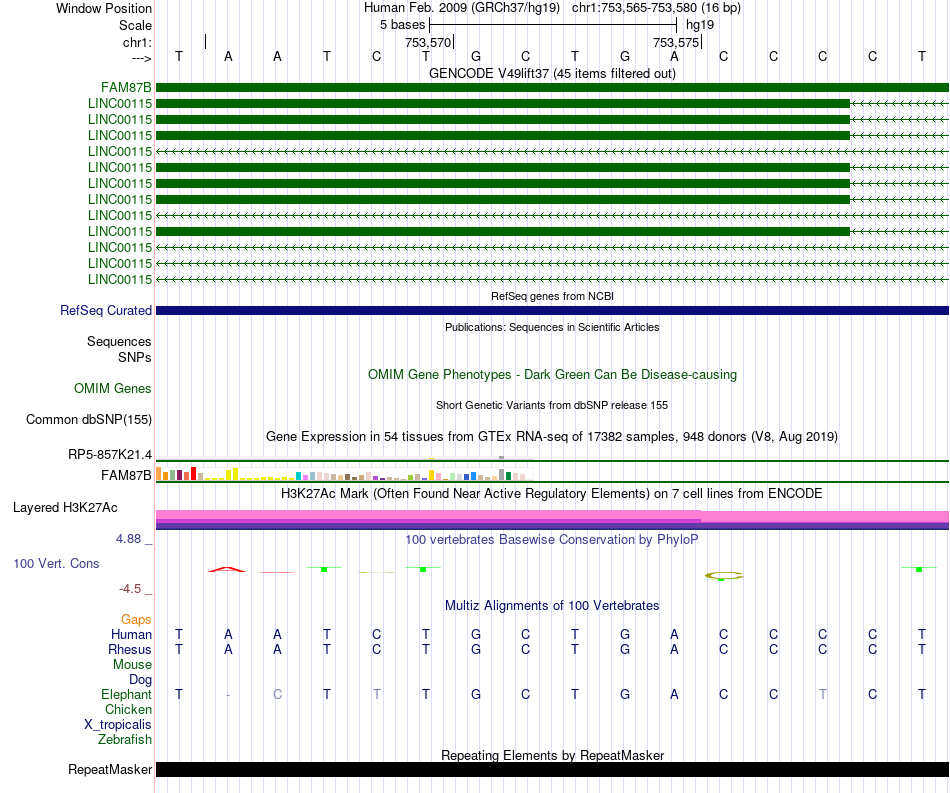Open Short Genetic Variants from dbSNP title
950x793 pixels.
point(552,405)
